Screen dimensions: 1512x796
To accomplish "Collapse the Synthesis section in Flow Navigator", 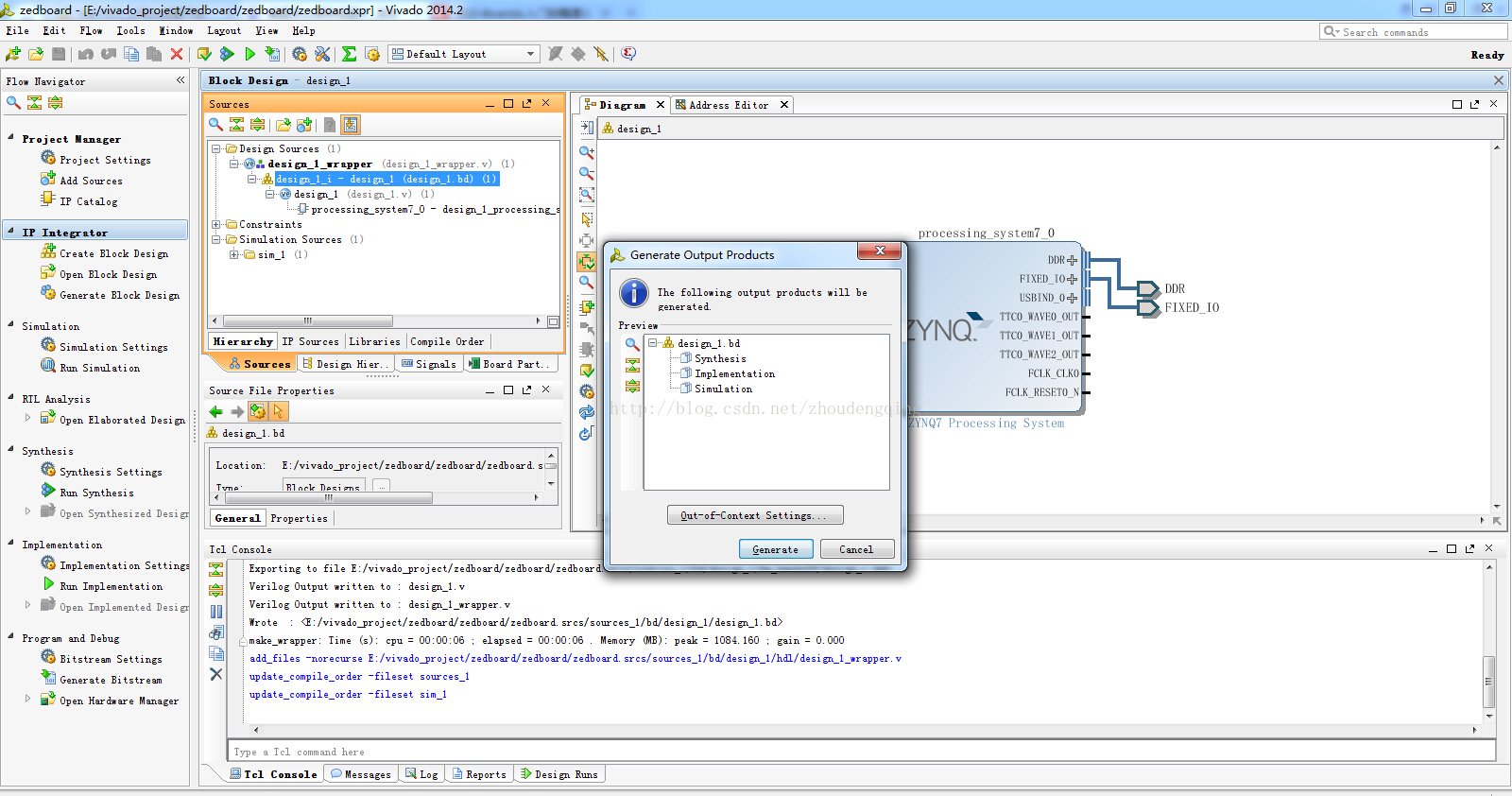I will [11, 449].
